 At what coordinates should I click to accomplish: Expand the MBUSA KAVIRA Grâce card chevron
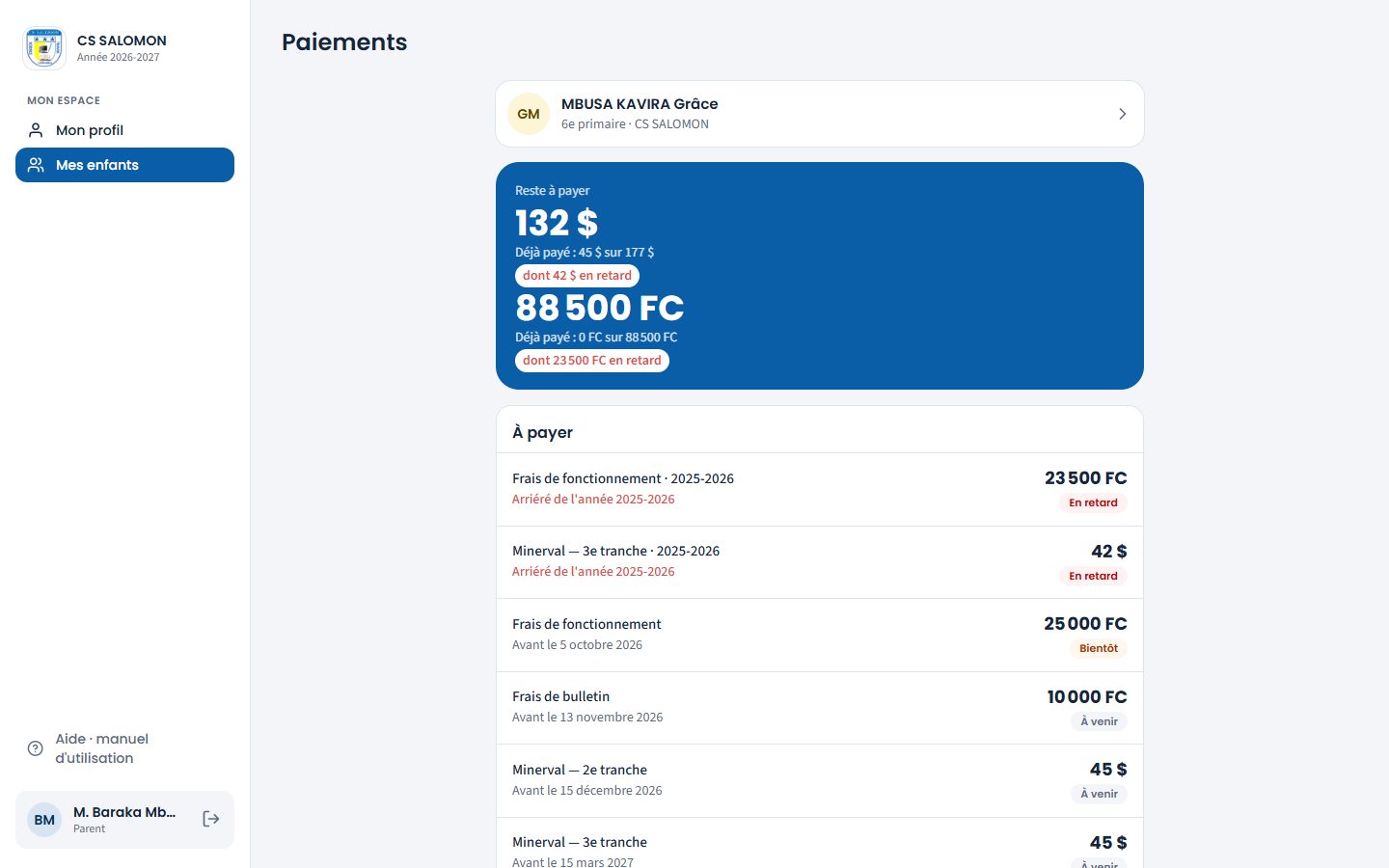(1122, 114)
